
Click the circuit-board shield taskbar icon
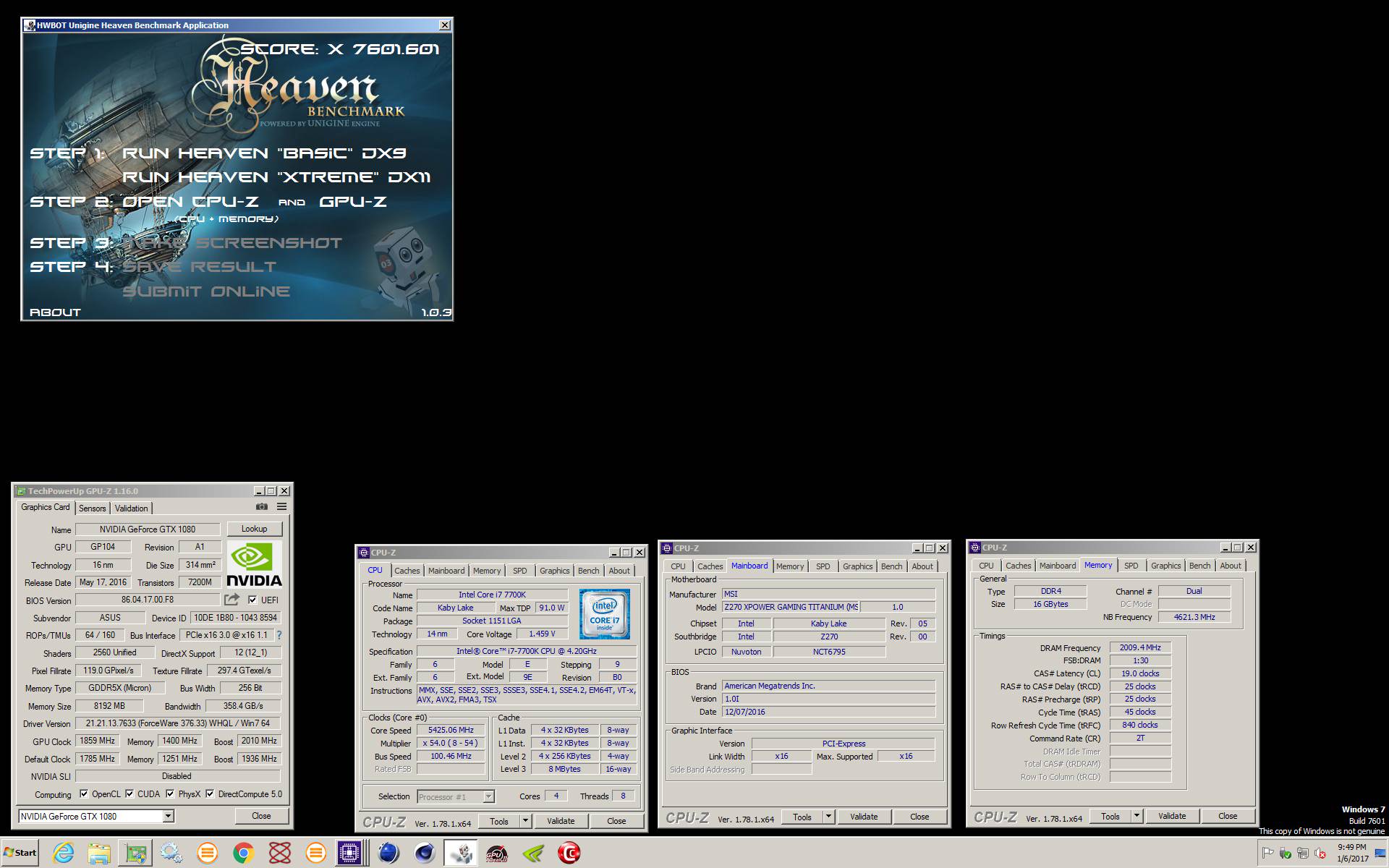(135, 853)
